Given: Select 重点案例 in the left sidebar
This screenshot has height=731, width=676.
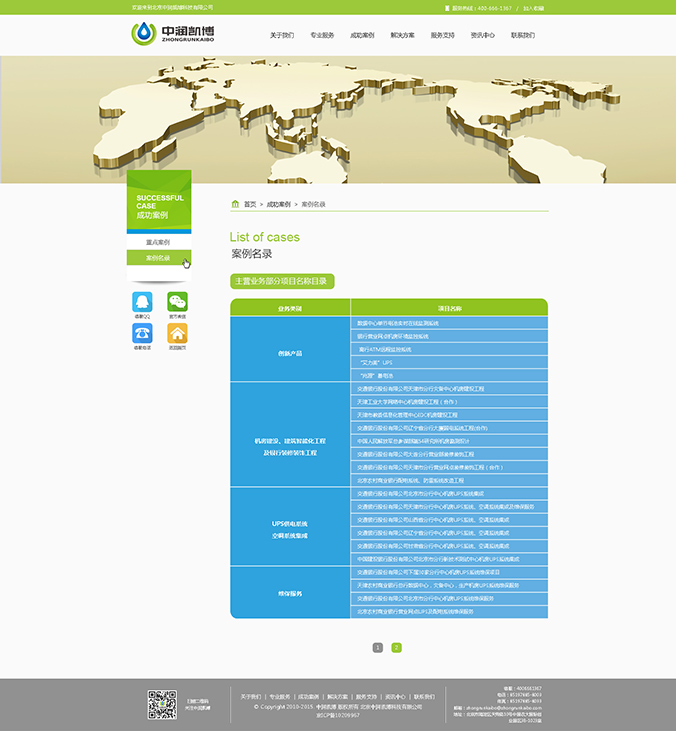Looking at the screenshot, I should coord(158,243).
